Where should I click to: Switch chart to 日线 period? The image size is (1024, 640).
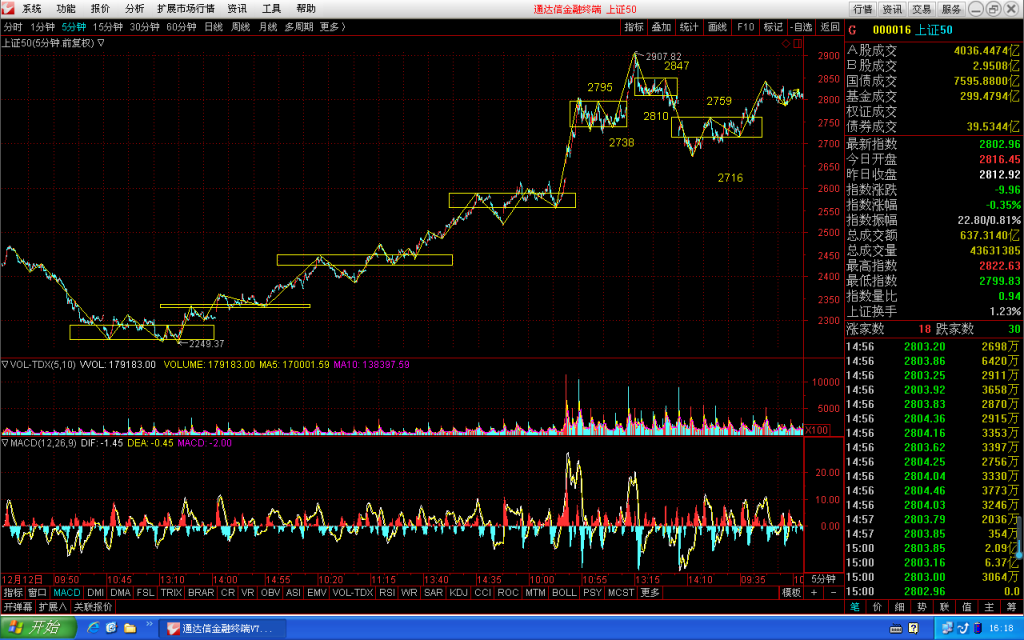[214, 27]
